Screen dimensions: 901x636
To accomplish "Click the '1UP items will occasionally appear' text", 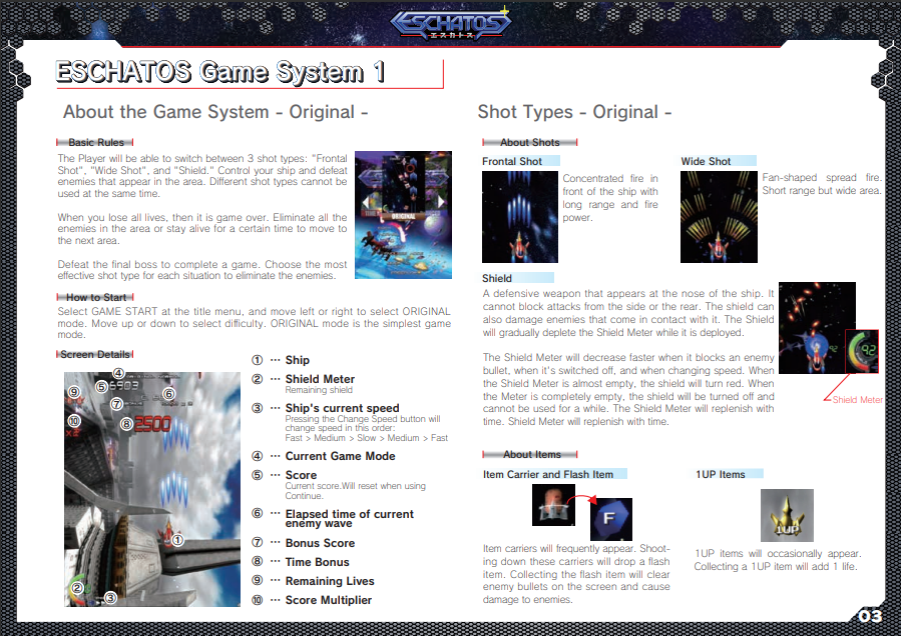I will (777, 560).
